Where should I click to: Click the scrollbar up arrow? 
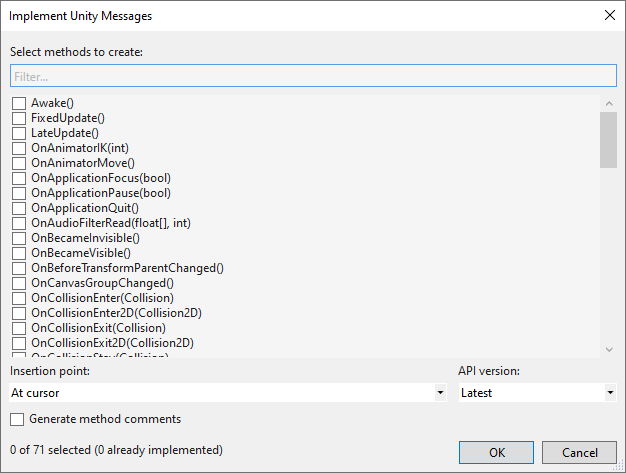pyautogui.click(x=609, y=104)
